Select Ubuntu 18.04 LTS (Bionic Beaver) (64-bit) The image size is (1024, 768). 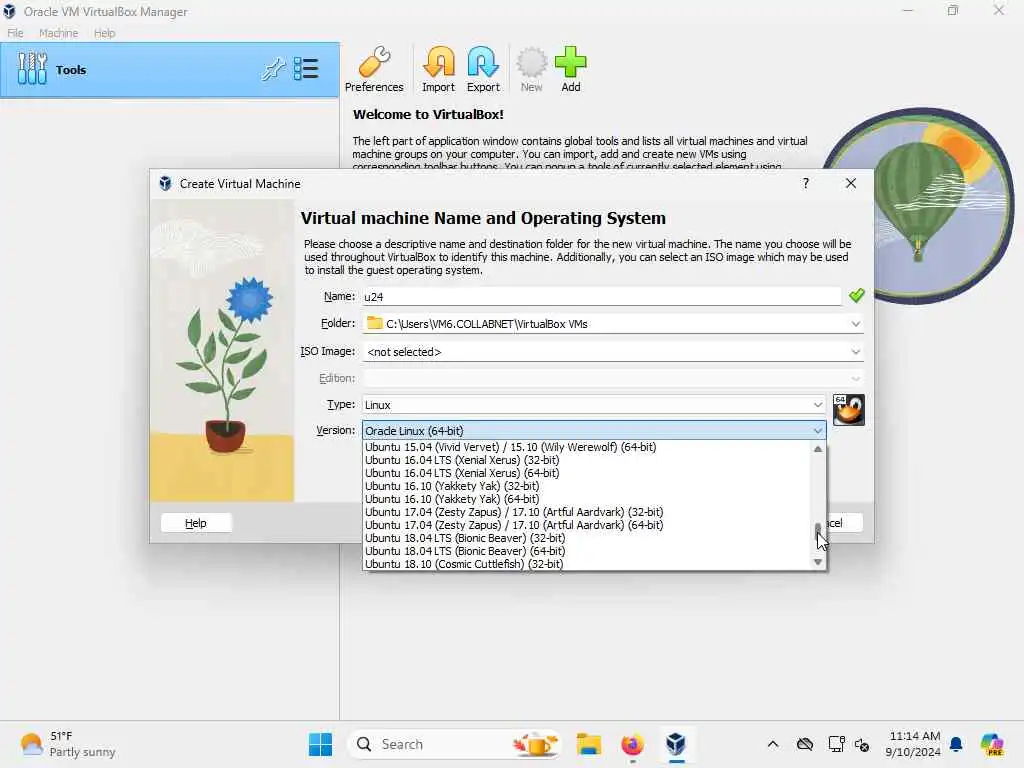tap(587, 552)
